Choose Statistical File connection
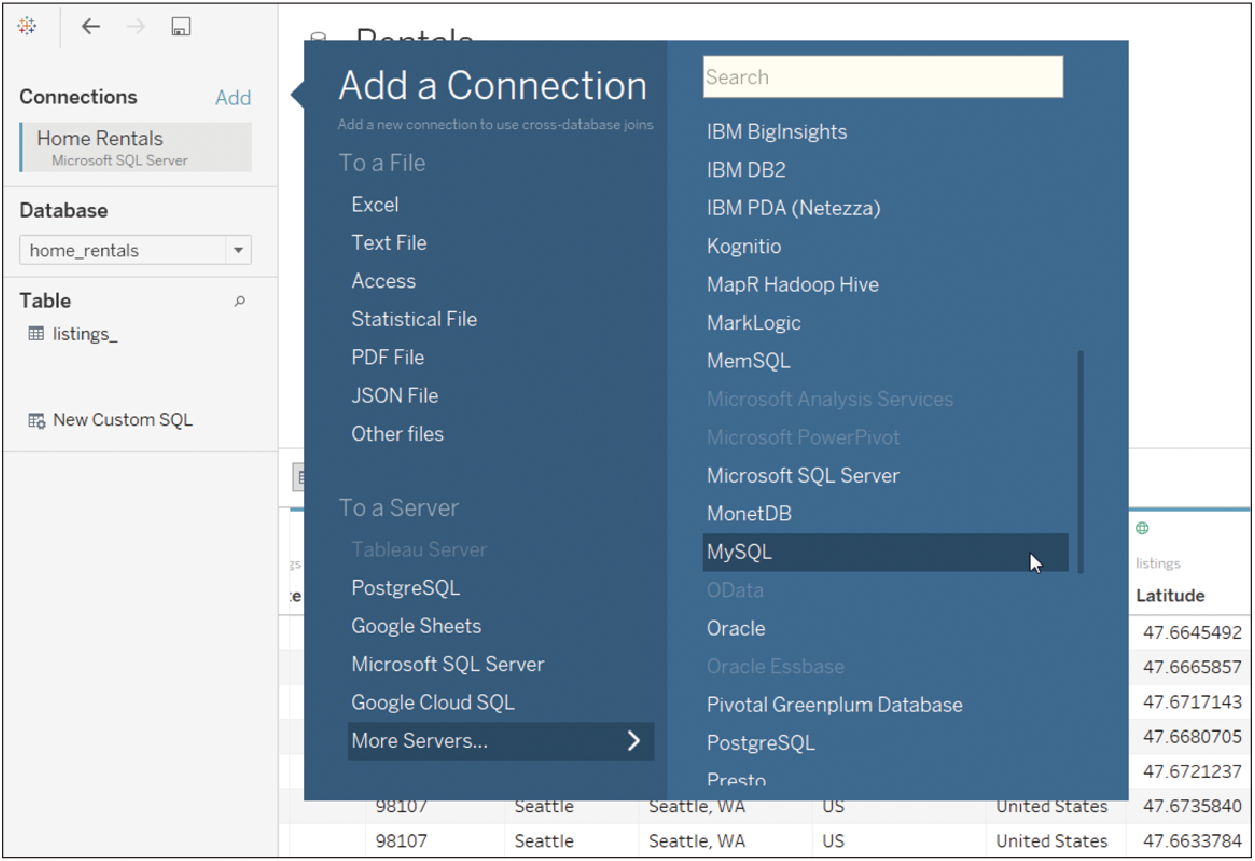This screenshot has height=861, width=1255. pyautogui.click(x=414, y=319)
